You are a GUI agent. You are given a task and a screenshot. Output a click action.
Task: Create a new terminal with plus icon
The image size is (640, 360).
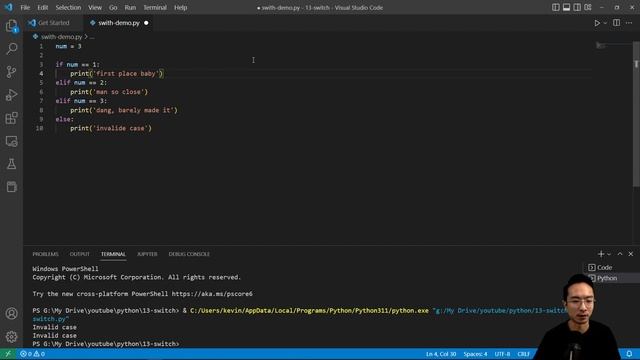click(600, 254)
